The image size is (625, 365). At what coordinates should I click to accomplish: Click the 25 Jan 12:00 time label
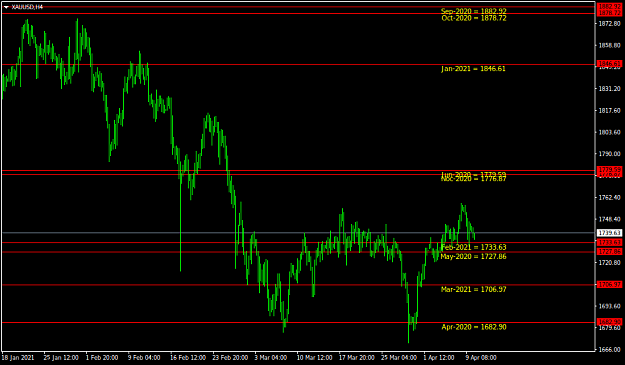[x=61, y=357]
